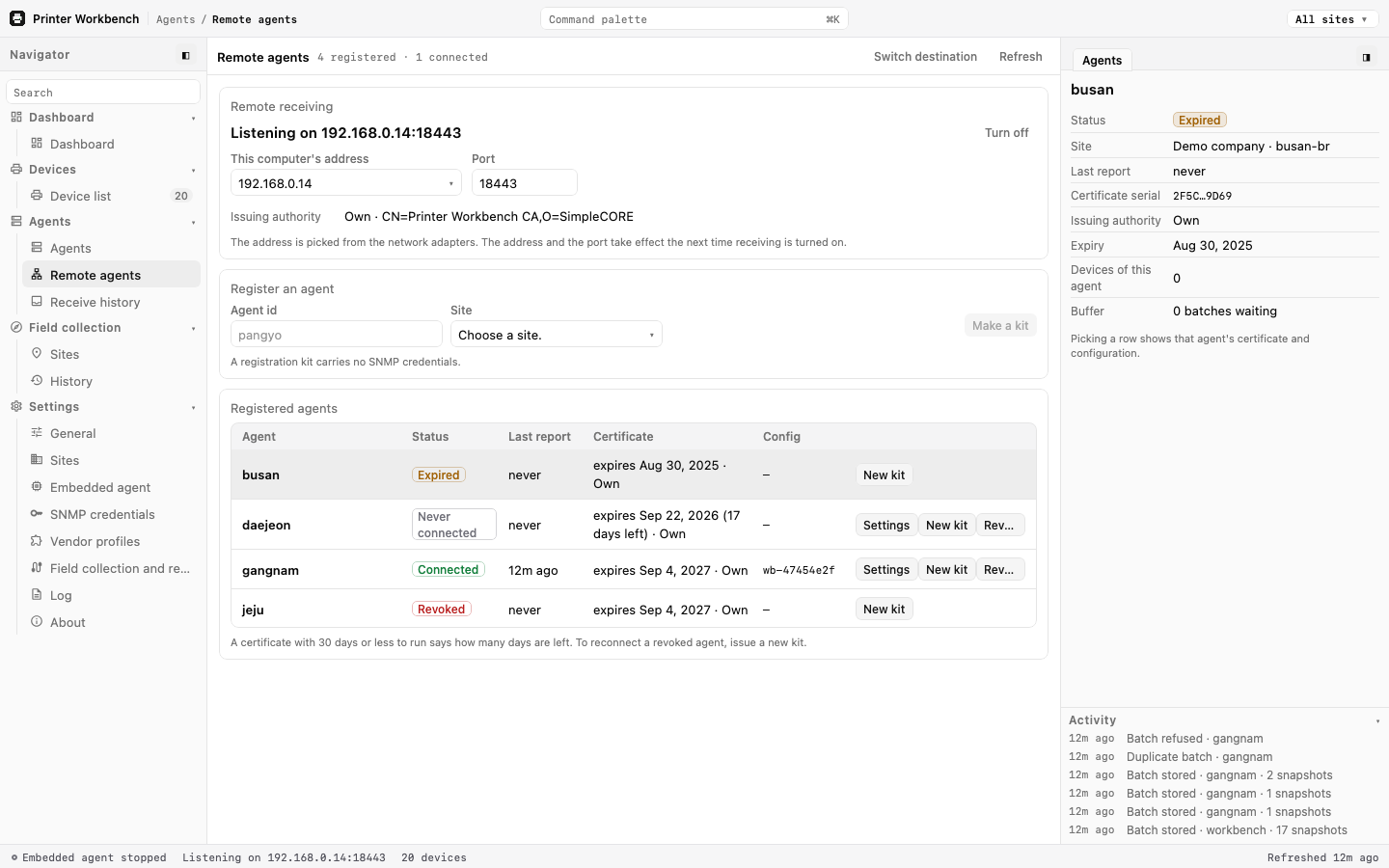1389x868 pixels.
Task: Open Field collection and re... settings item
Action: 111,568
